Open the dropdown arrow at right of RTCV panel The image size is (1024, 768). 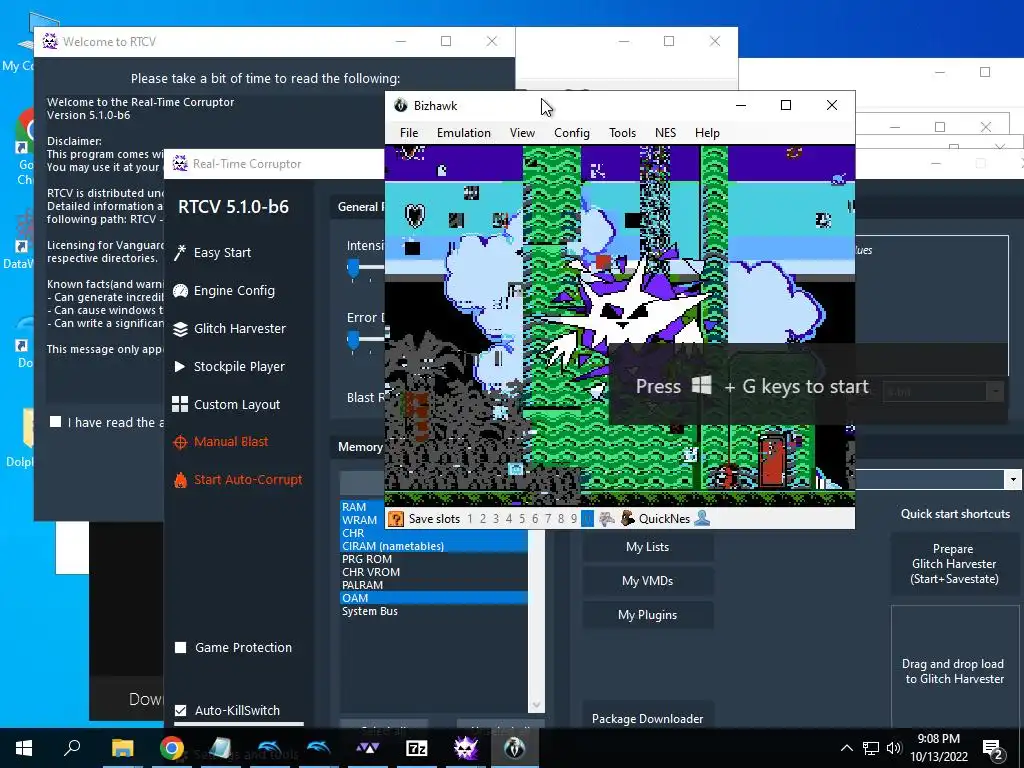tap(1012, 479)
